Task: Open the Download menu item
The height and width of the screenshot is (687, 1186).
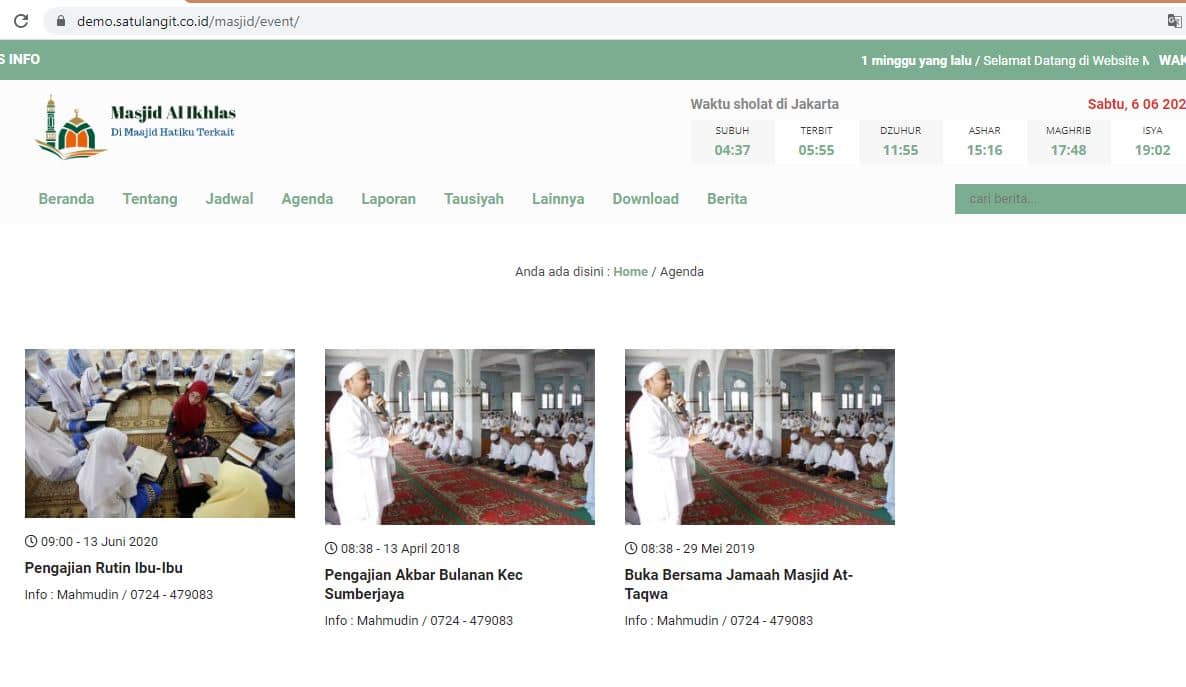Action: (x=645, y=199)
